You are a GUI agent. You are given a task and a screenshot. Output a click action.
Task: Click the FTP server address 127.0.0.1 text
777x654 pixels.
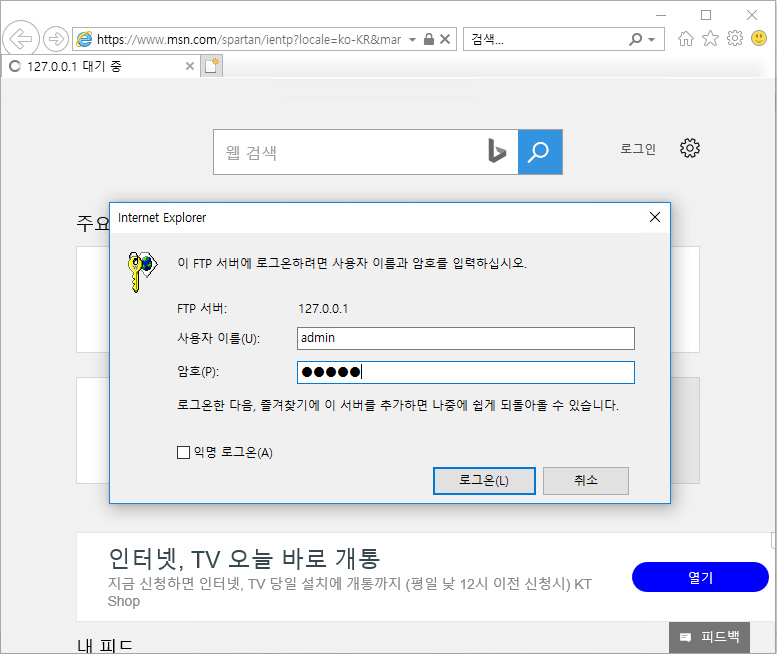(323, 309)
